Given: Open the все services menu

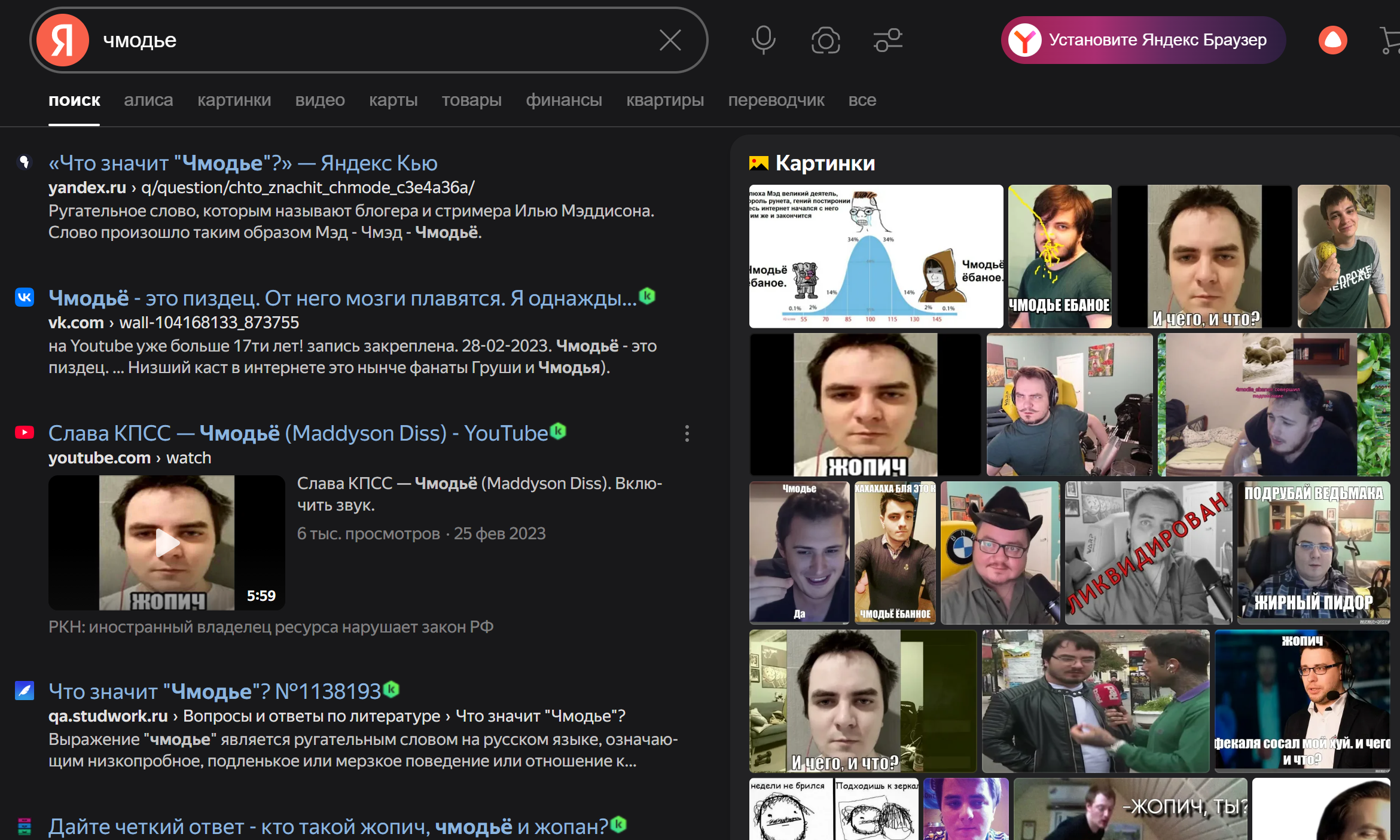Looking at the screenshot, I should pos(862,100).
